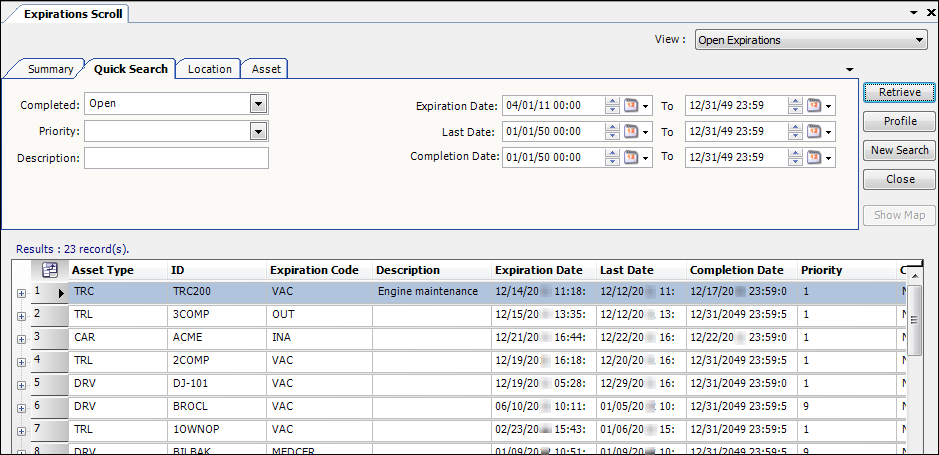
Task: Open calendar picker for Last Date start
Action: (632, 131)
